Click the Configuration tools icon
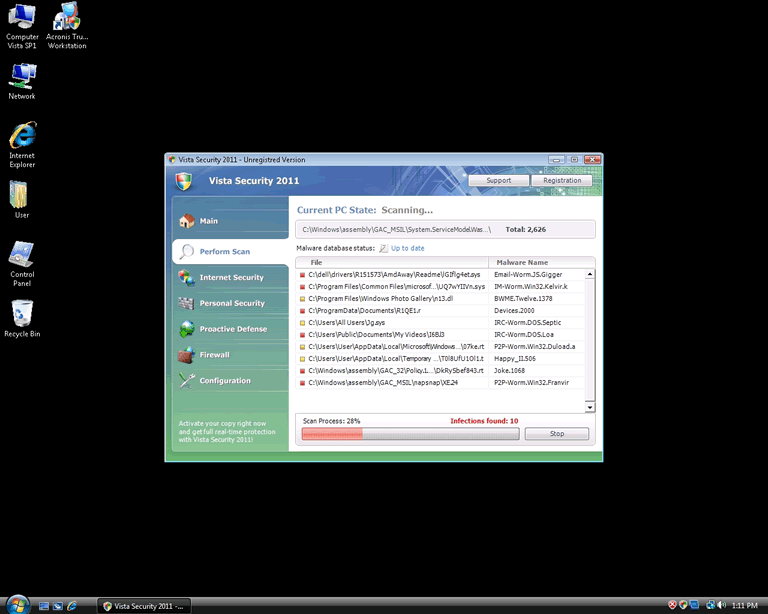Screen dimensions: 768x614 186,381
